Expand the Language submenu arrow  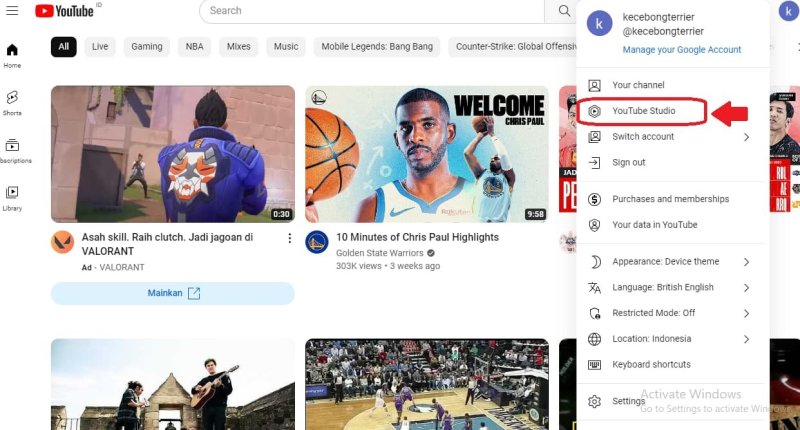pyautogui.click(x=746, y=288)
